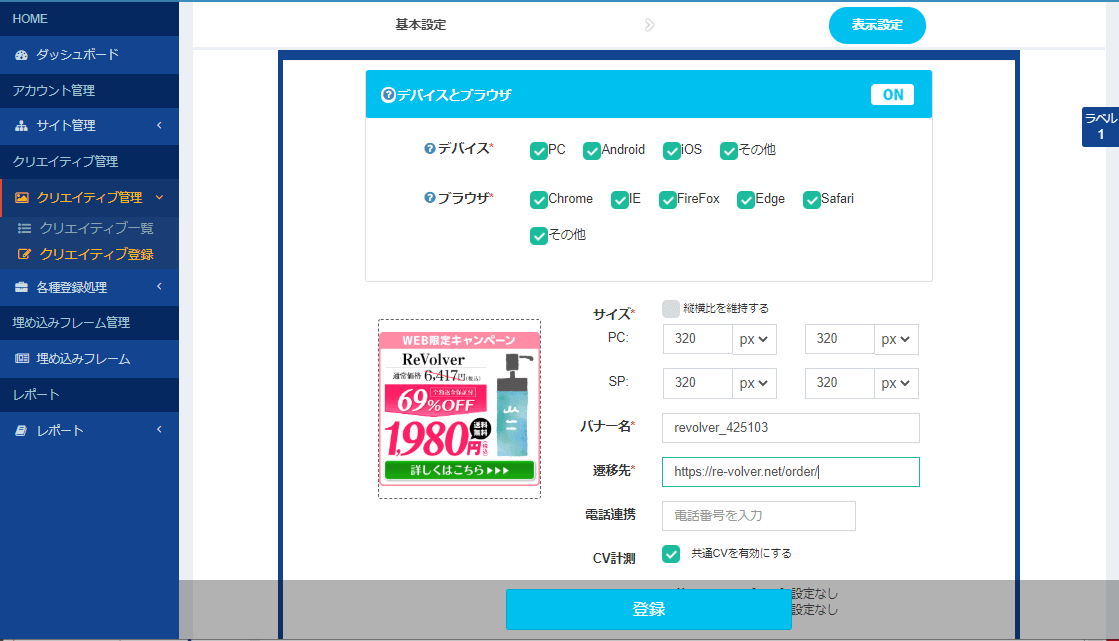Click the デバイス help icon

430,148
